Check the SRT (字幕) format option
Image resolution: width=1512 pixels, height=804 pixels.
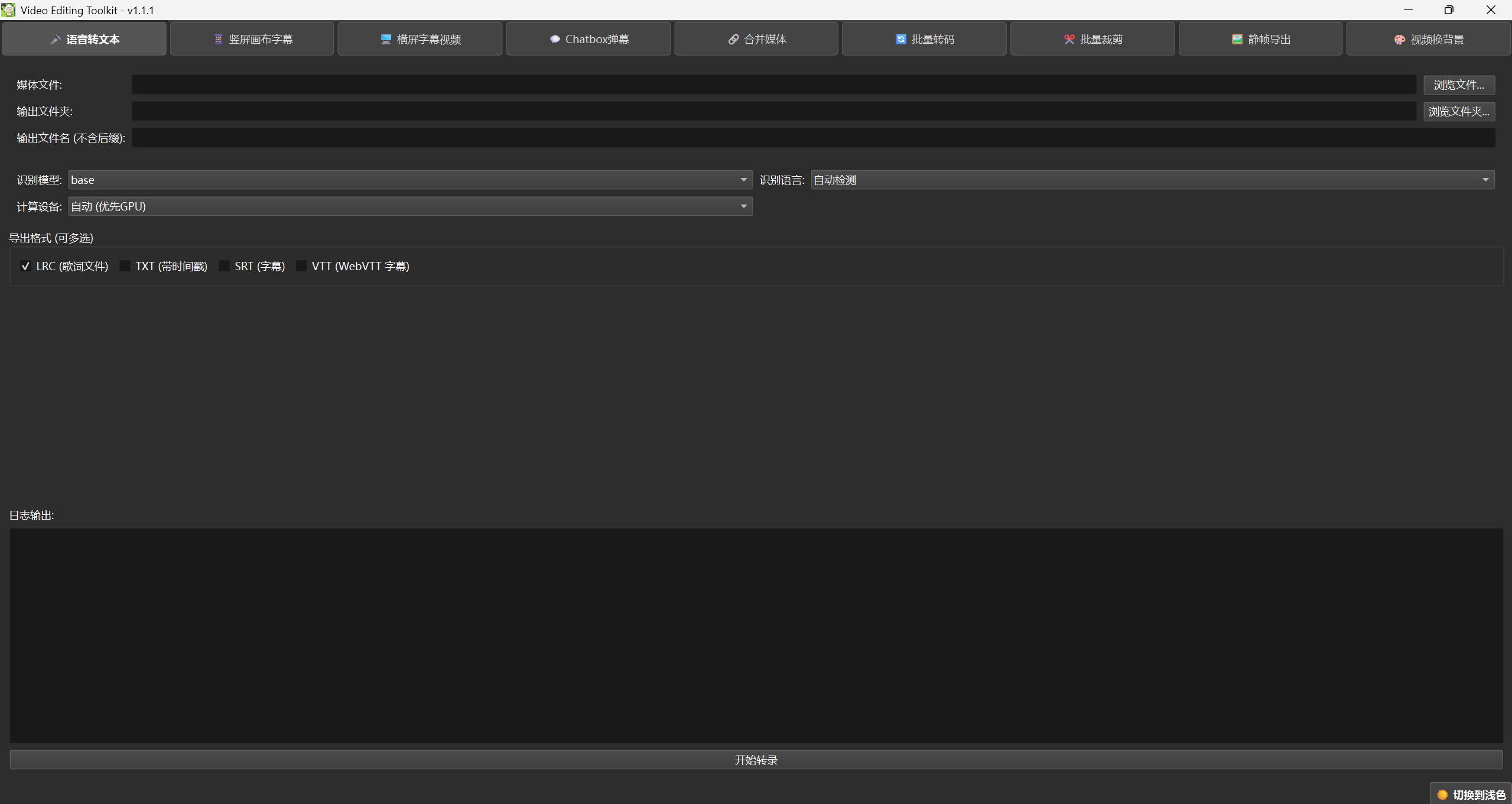coord(224,266)
